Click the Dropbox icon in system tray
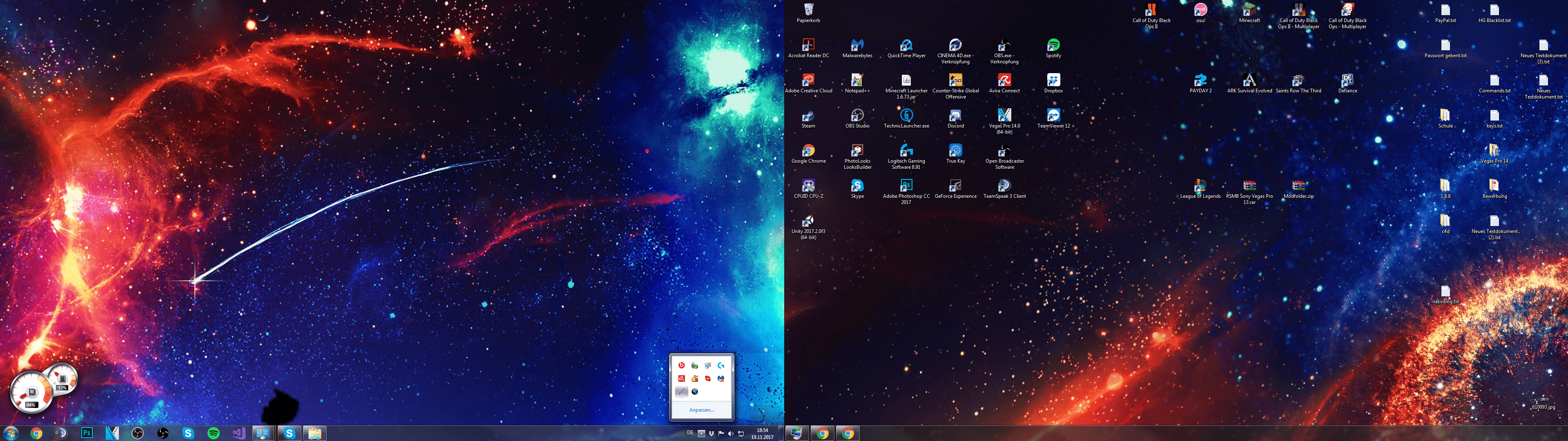The image size is (1568, 441). (711, 434)
